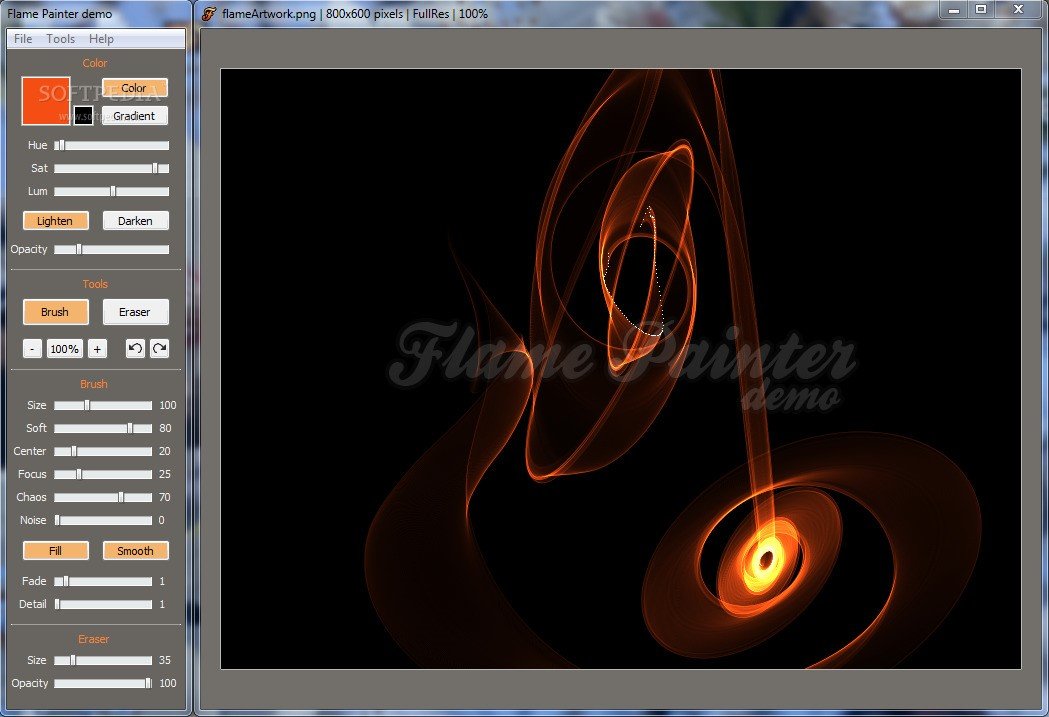The width and height of the screenshot is (1049, 717).
Task: Maximize the flameArtwork.png window
Action: [981, 9]
